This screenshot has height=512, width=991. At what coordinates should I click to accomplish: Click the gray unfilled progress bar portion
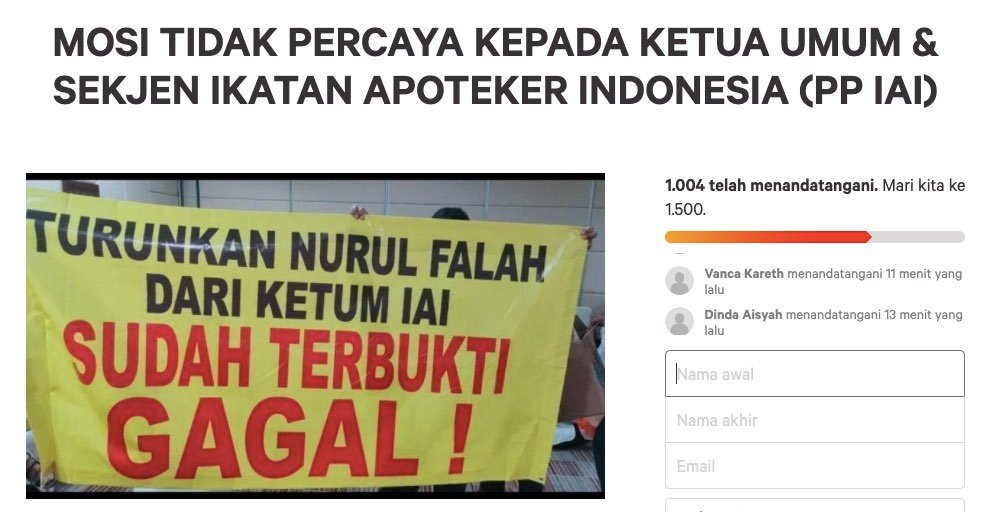coord(918,237)
